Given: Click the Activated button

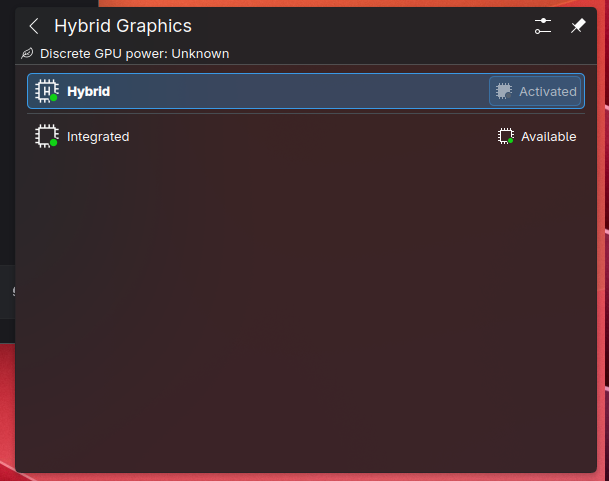Looking at the screenshot, I should click(x=535, y=91).
